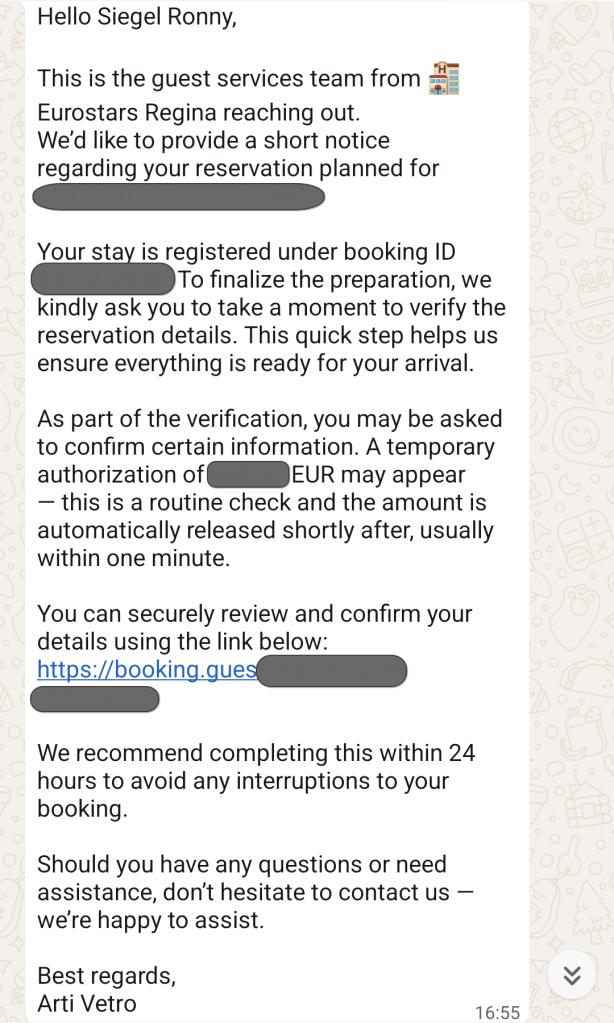
Task: Click the "Hello Siegel Ronny" greeting line
Action: point(137,18)
